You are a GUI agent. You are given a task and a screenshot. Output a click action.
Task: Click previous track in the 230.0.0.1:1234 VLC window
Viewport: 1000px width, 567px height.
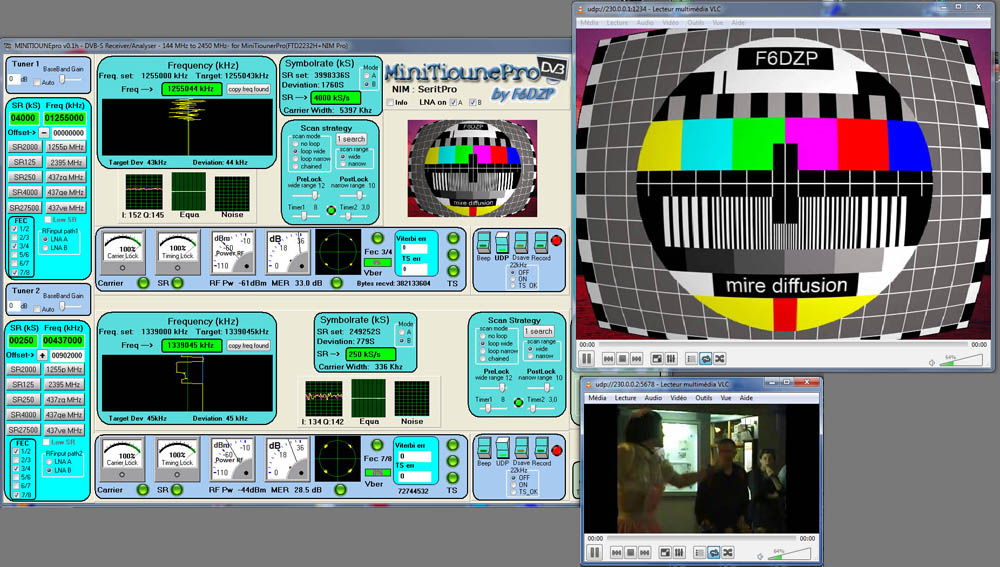tap(608, 359)
